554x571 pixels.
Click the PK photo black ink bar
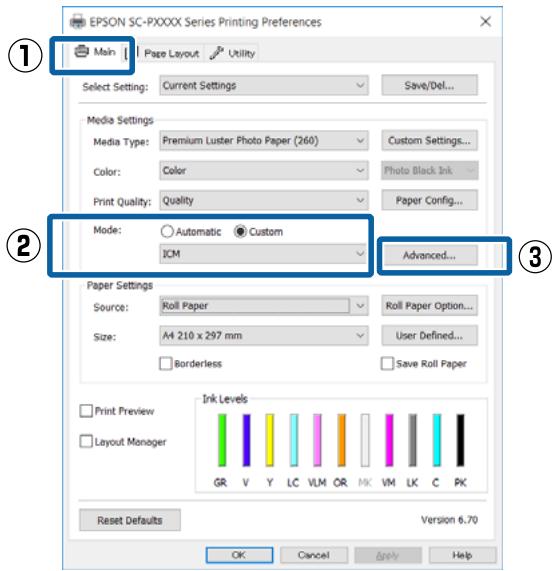tap(460, 440)
